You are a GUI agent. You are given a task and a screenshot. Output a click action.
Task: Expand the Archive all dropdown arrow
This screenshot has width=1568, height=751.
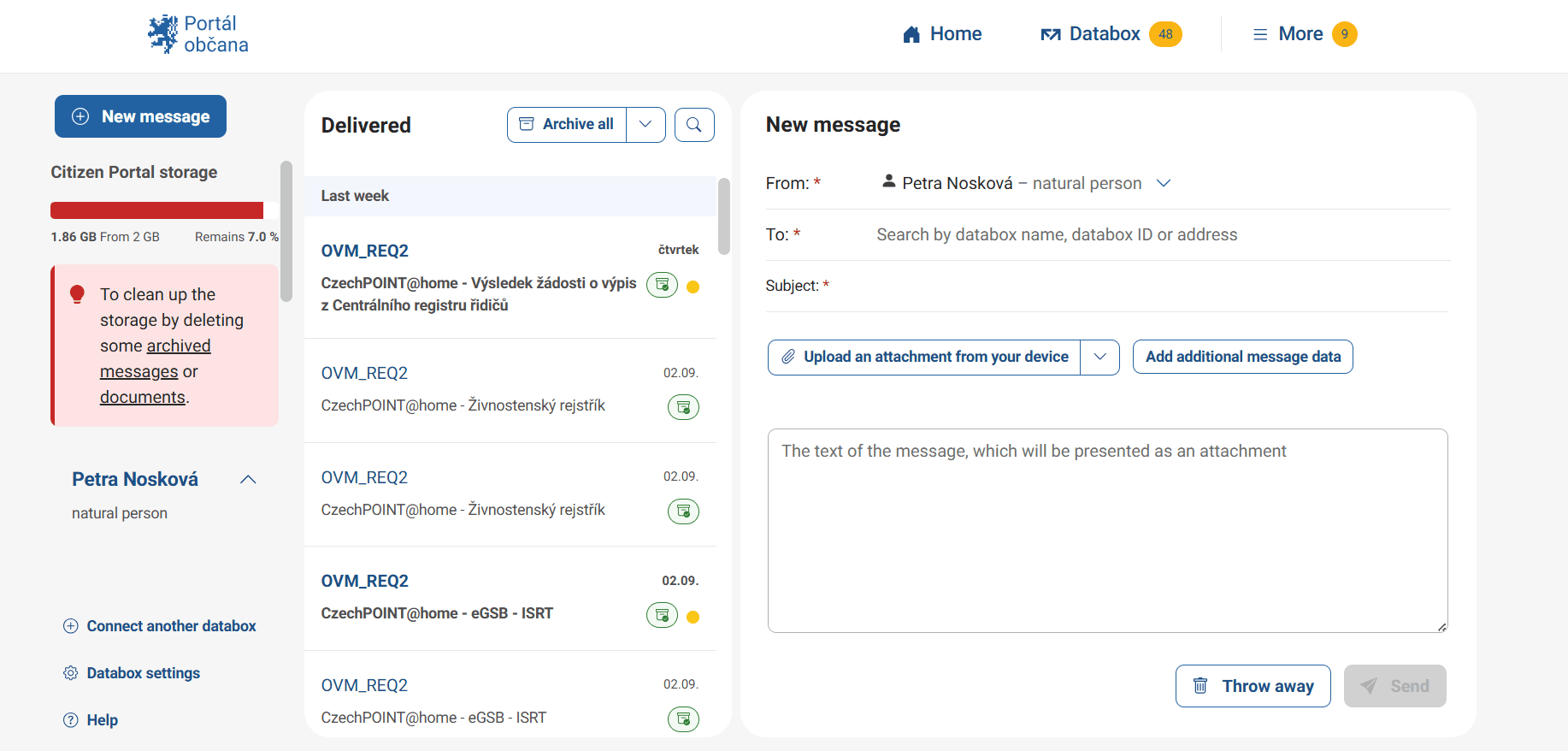click(x=645, y=125)
